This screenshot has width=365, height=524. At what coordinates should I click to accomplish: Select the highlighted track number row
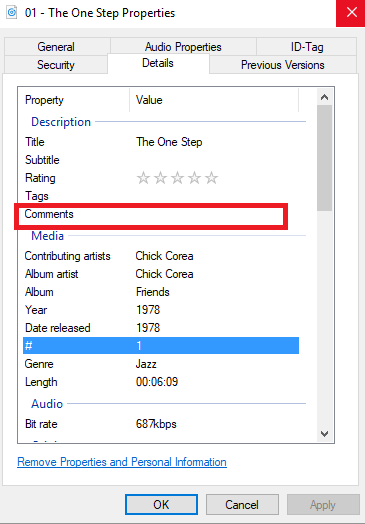click(161, 346)
